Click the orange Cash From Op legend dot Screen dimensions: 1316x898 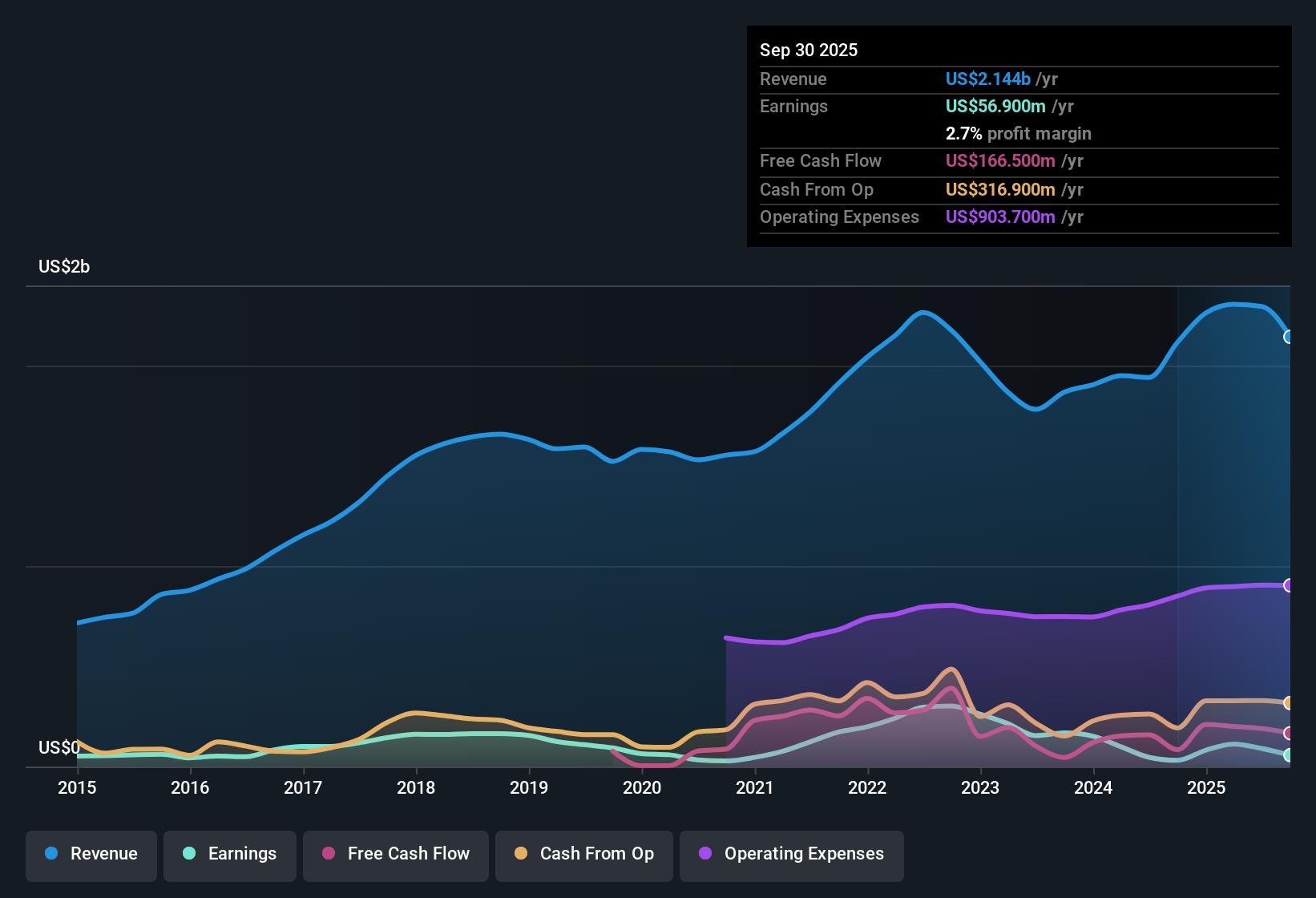coord(521,854)
